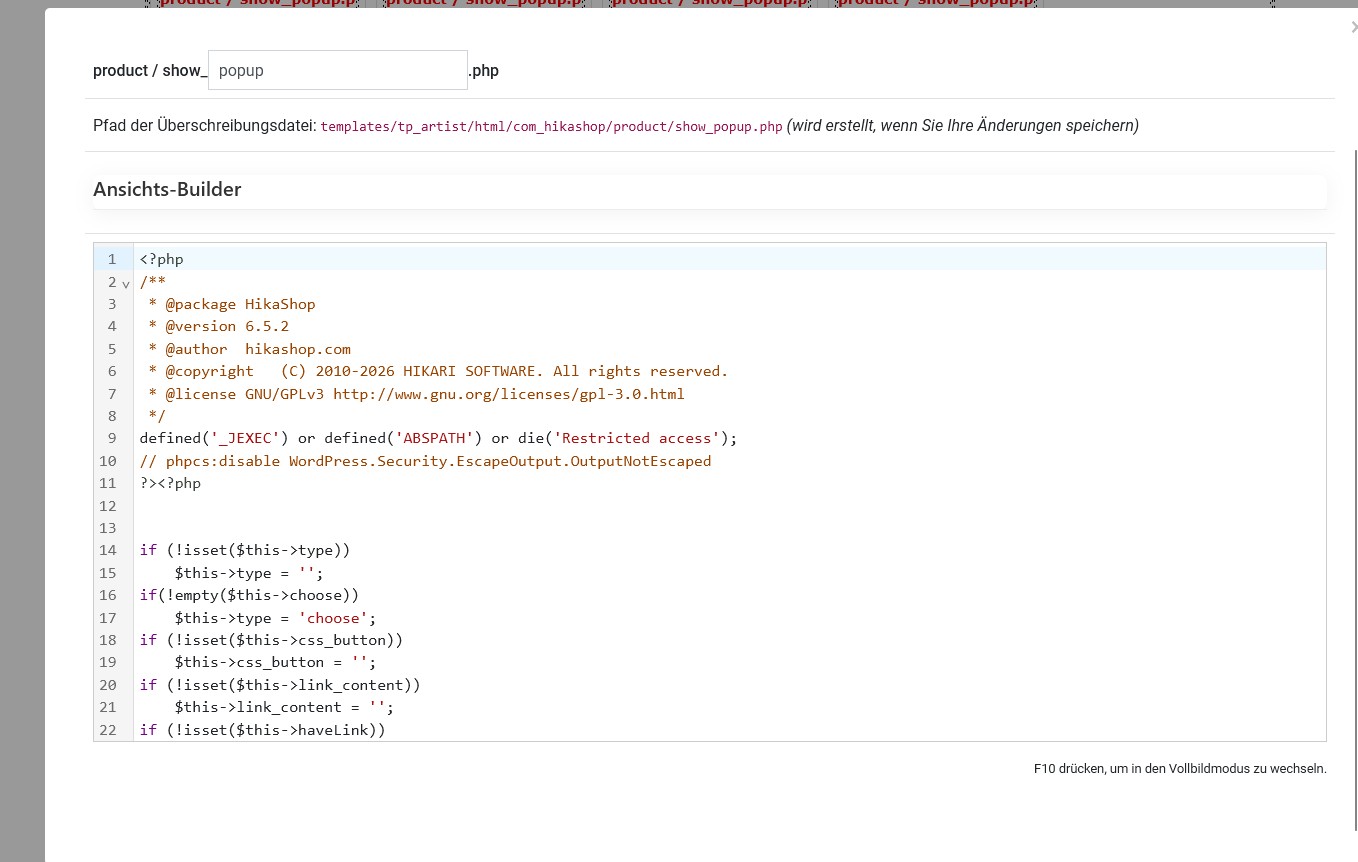The height and width of the screenshot is (862, 1358).
Task: Click the "if (!isset($this->link_content))" line
Action: (280, 685)
